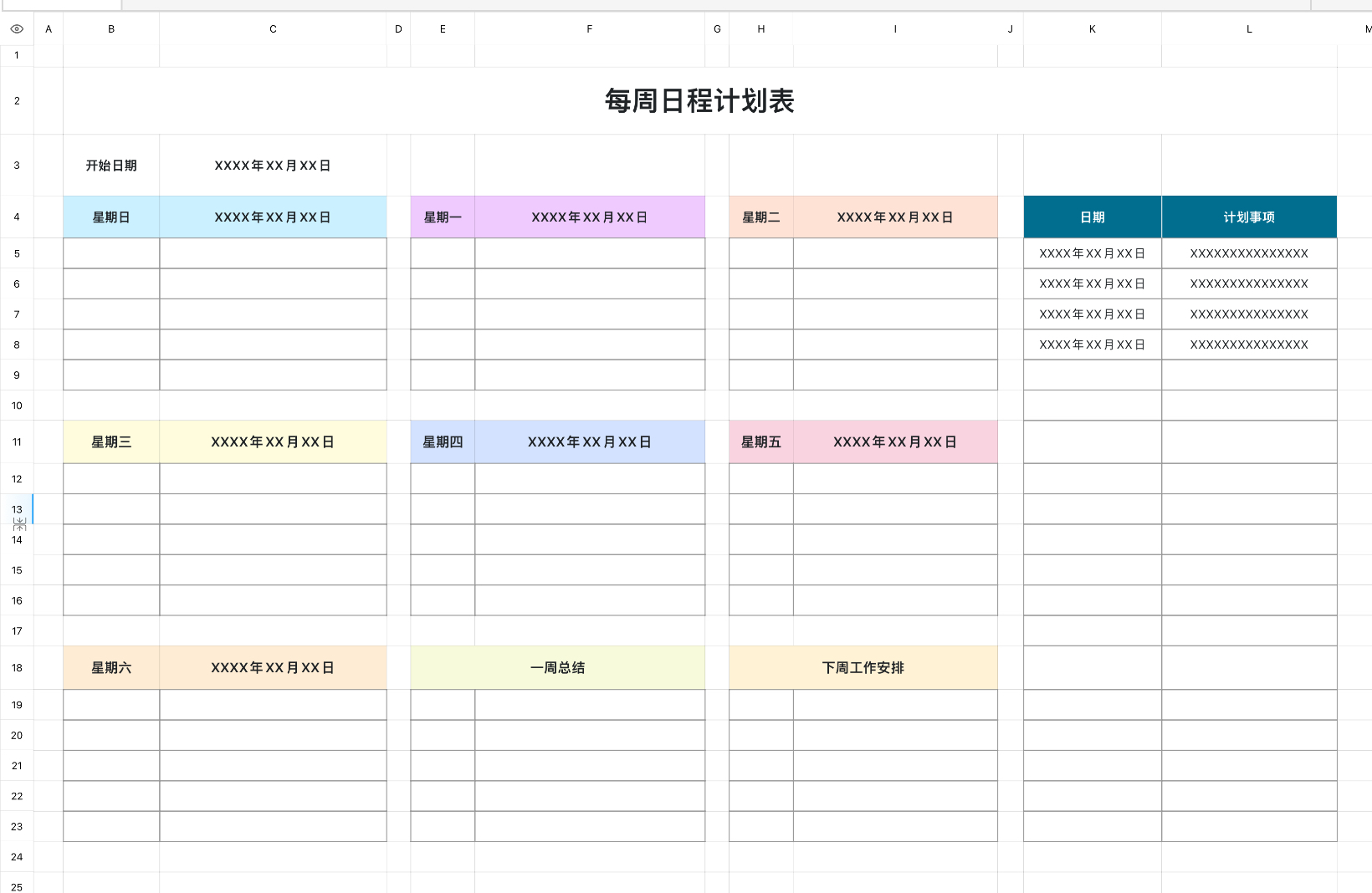This screenshot has height=893, width=1372.
Task: Click the 星期六 header cell
Action: coord(111,668)
